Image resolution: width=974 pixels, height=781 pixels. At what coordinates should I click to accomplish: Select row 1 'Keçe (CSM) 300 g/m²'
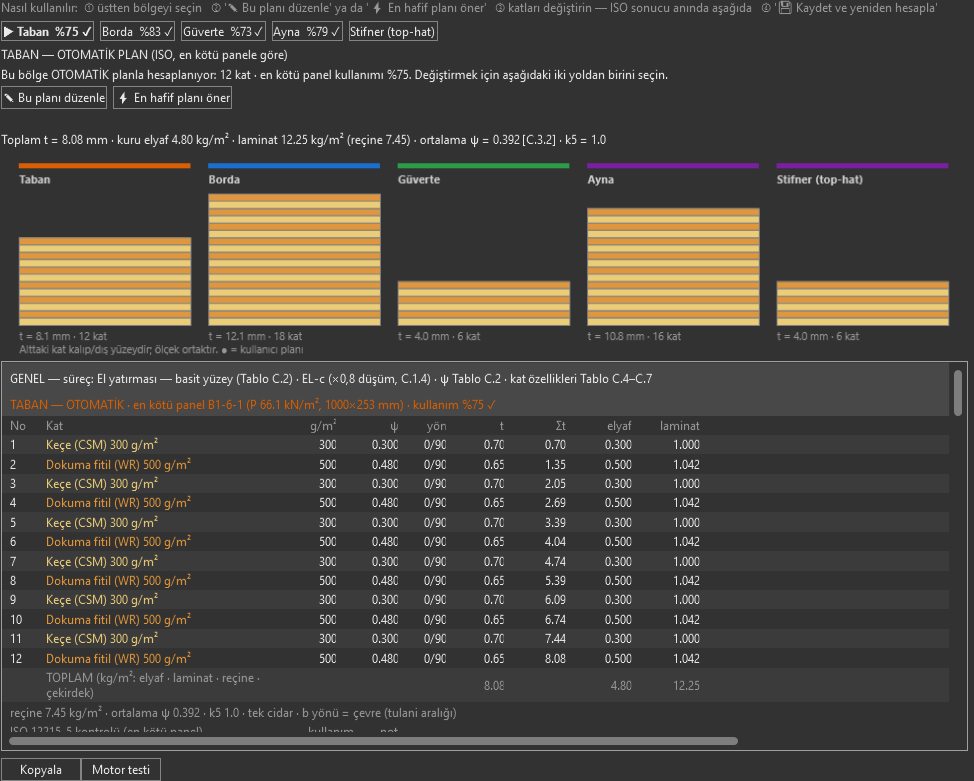[x=475, y=445]
